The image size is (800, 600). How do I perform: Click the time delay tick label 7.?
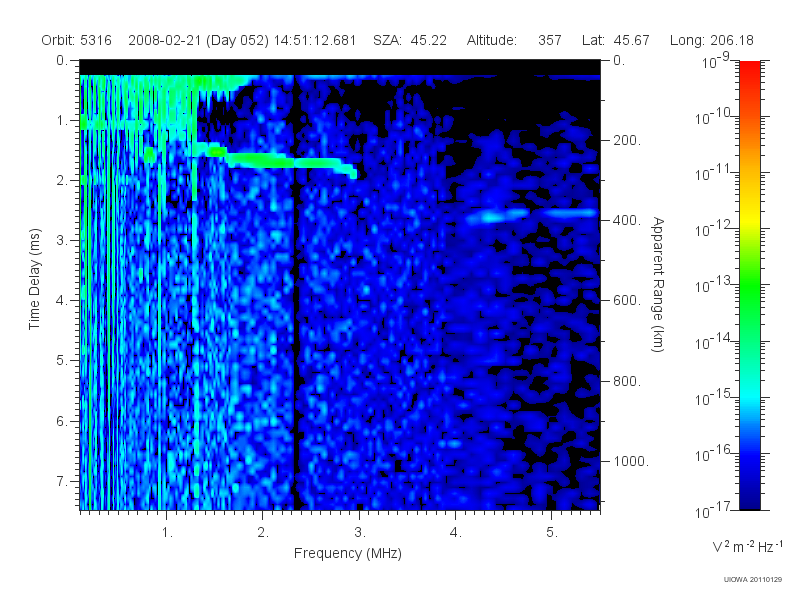coord(61,481)
